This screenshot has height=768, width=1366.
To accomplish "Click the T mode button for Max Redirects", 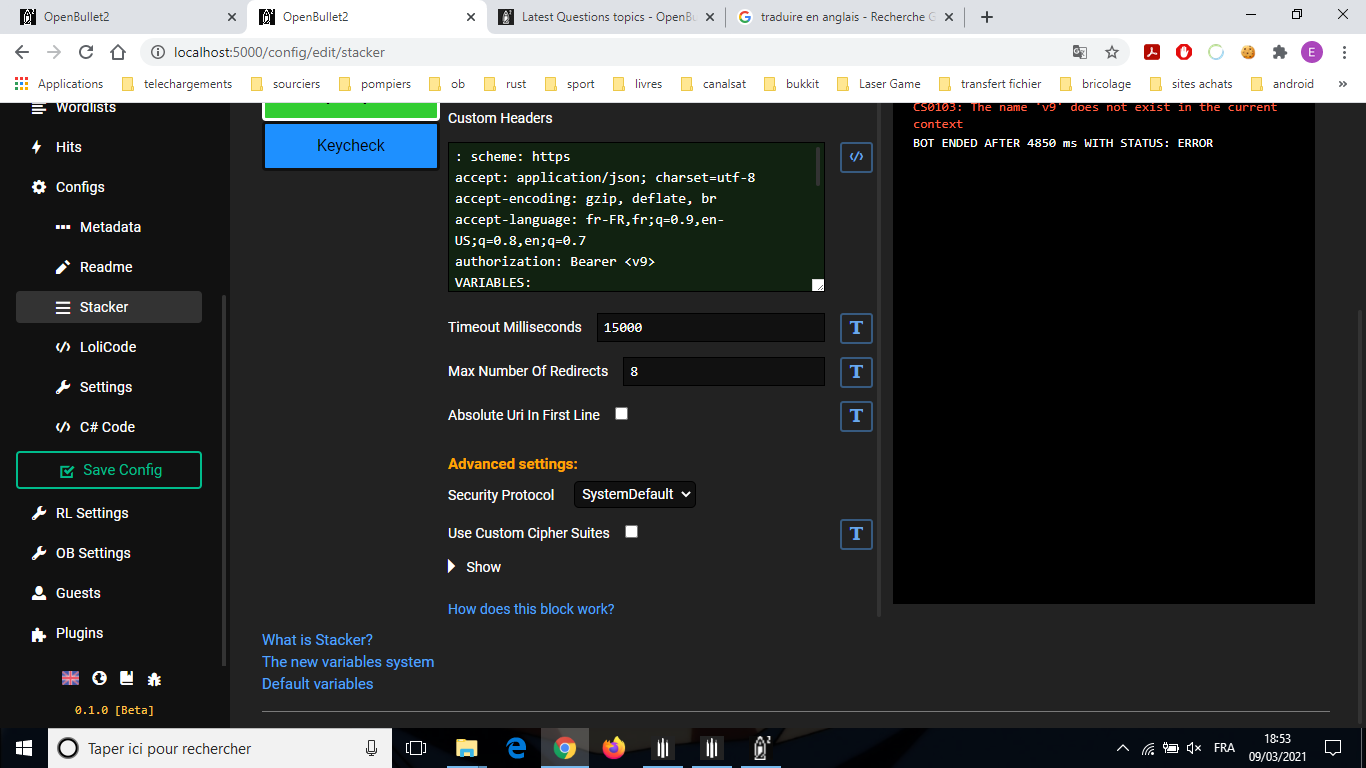I will pos(856,372).
